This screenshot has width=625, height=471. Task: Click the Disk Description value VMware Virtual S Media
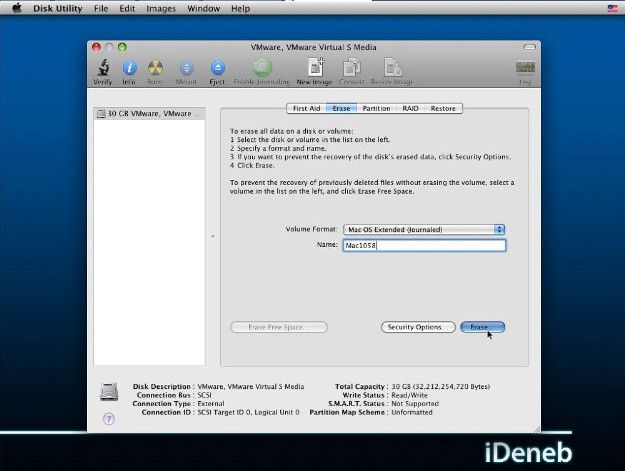(x=251, y=387)
